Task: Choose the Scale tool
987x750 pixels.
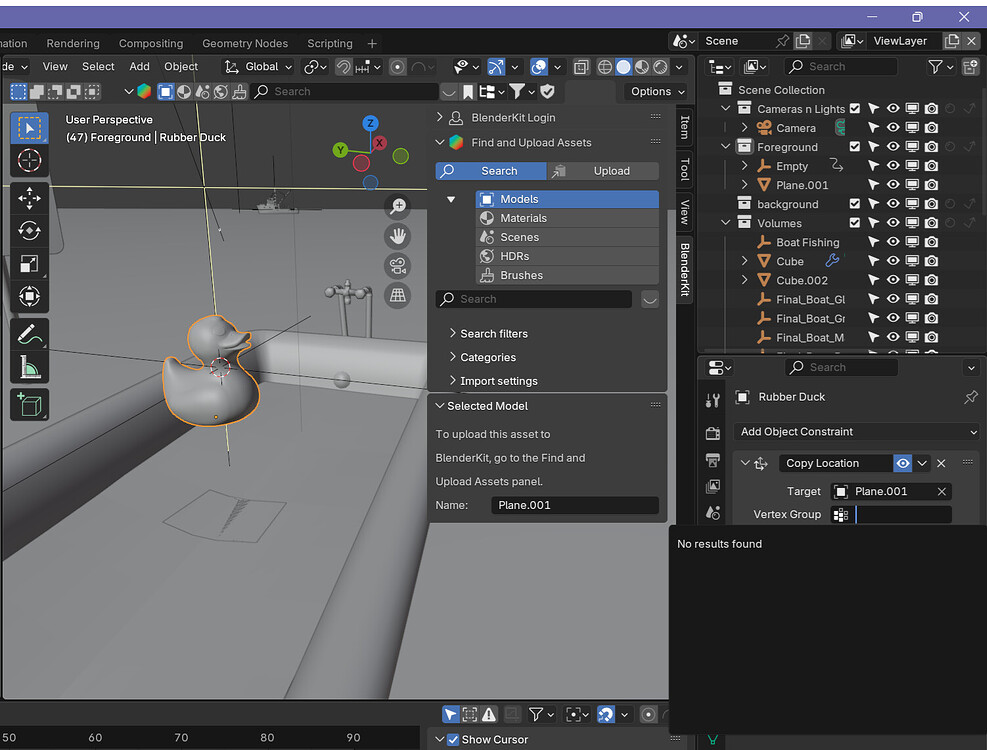Action: coord(29,264)
